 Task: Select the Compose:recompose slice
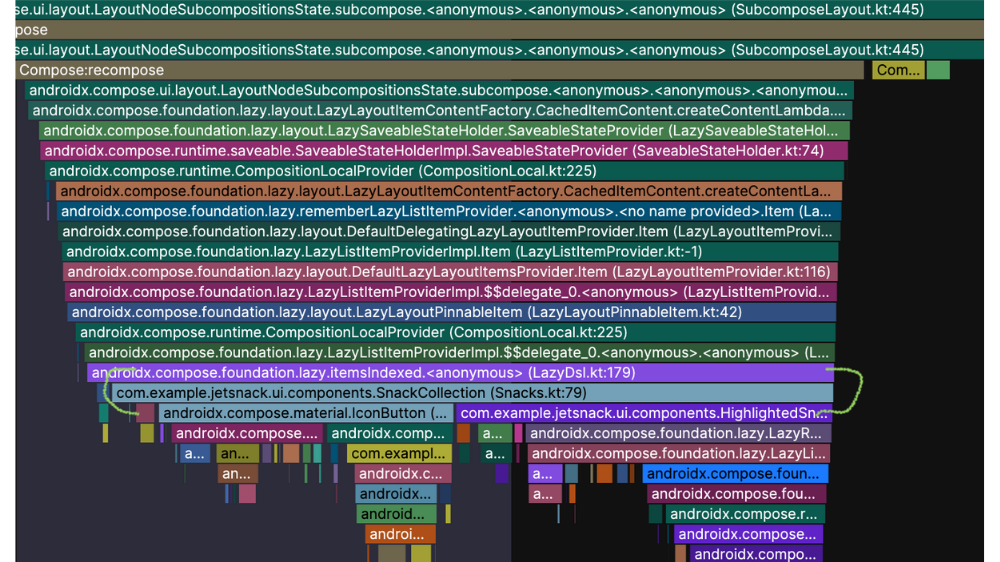[439, 70]
